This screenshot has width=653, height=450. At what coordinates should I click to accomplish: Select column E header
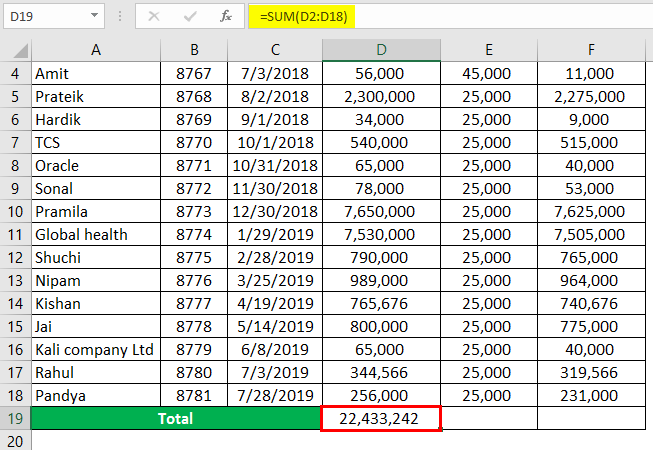tap(489, 50)
